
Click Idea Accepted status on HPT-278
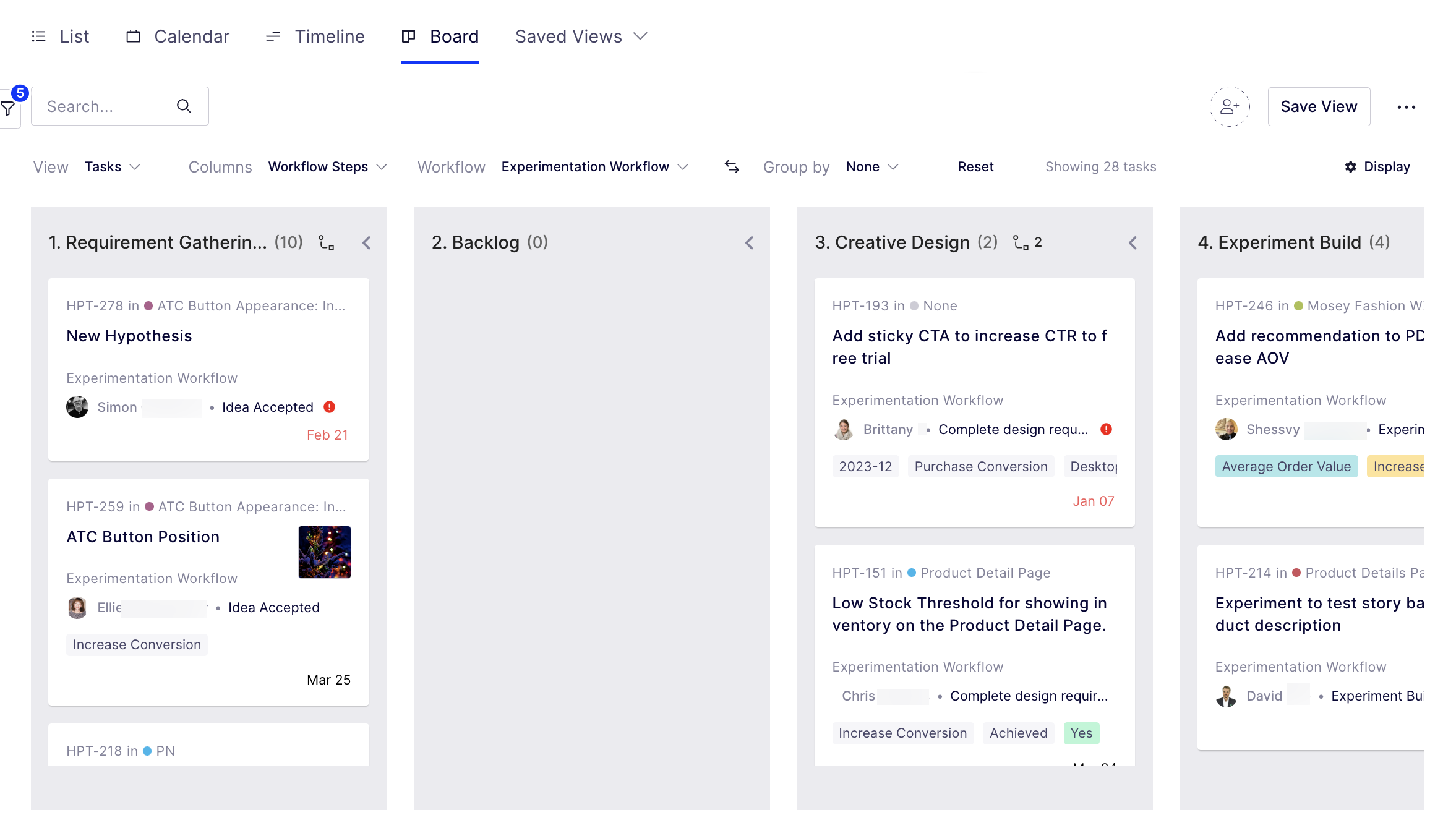pos(268,407)
